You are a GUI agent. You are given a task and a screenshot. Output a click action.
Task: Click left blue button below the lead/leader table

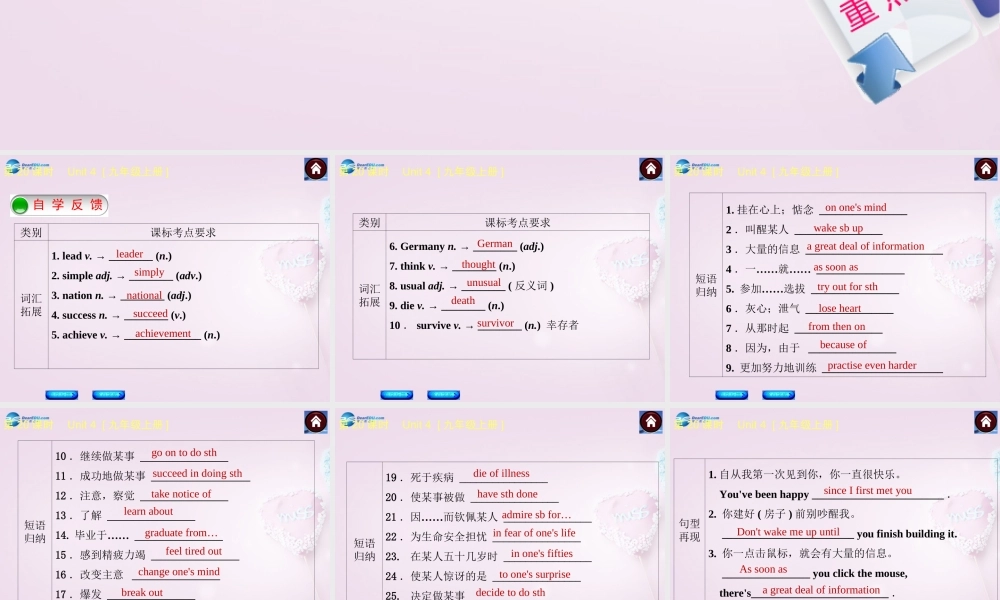61,395
